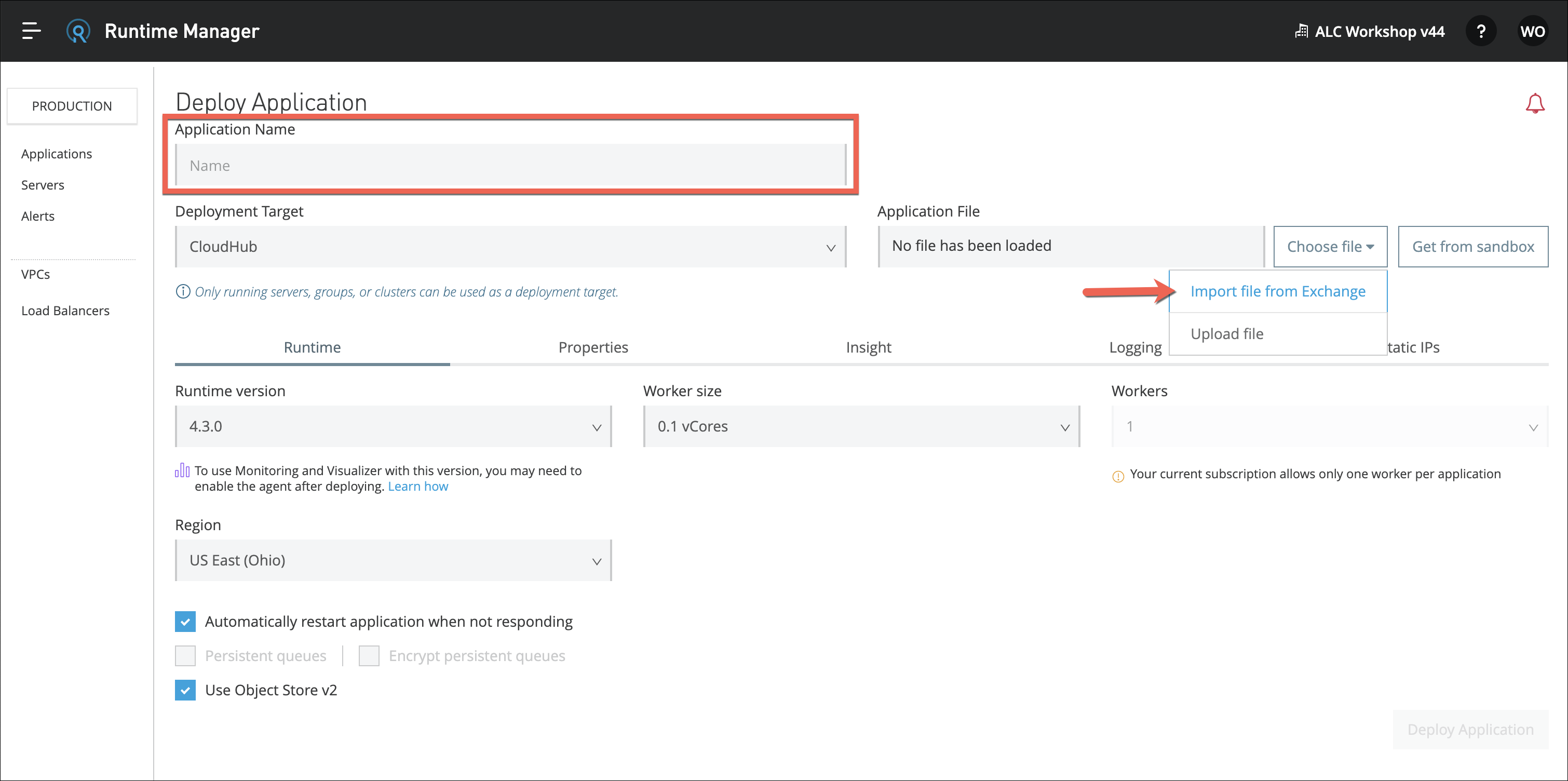Toggle Automatically restart application checkbox
1568x781 pixels.
[185, 622]
